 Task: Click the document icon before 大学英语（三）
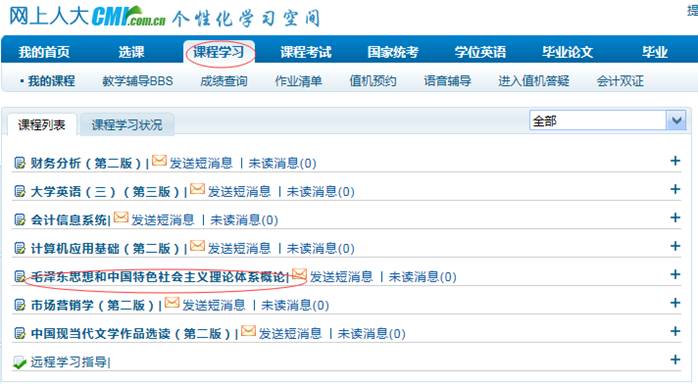pos(20,191)
